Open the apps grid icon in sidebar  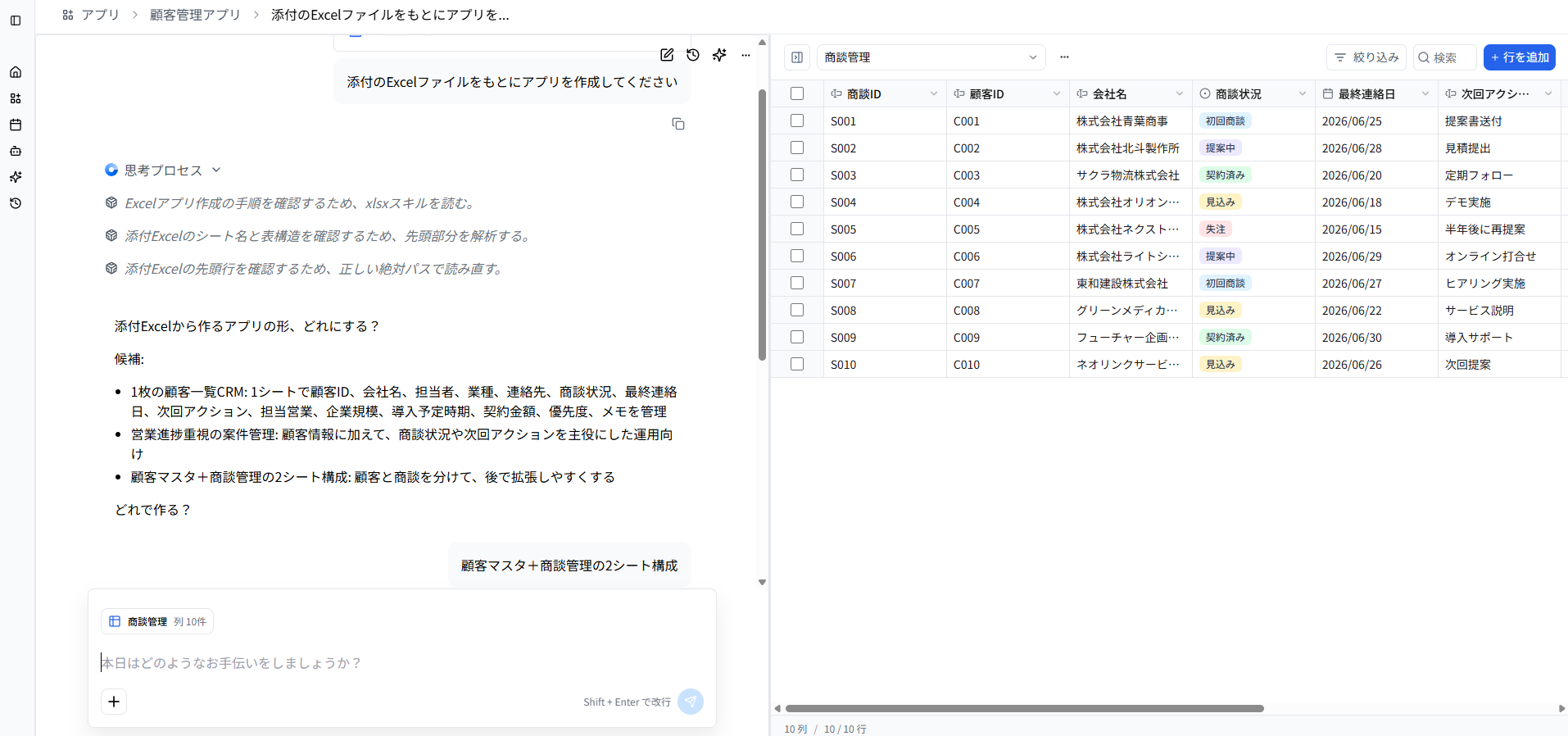pos(16,98)
